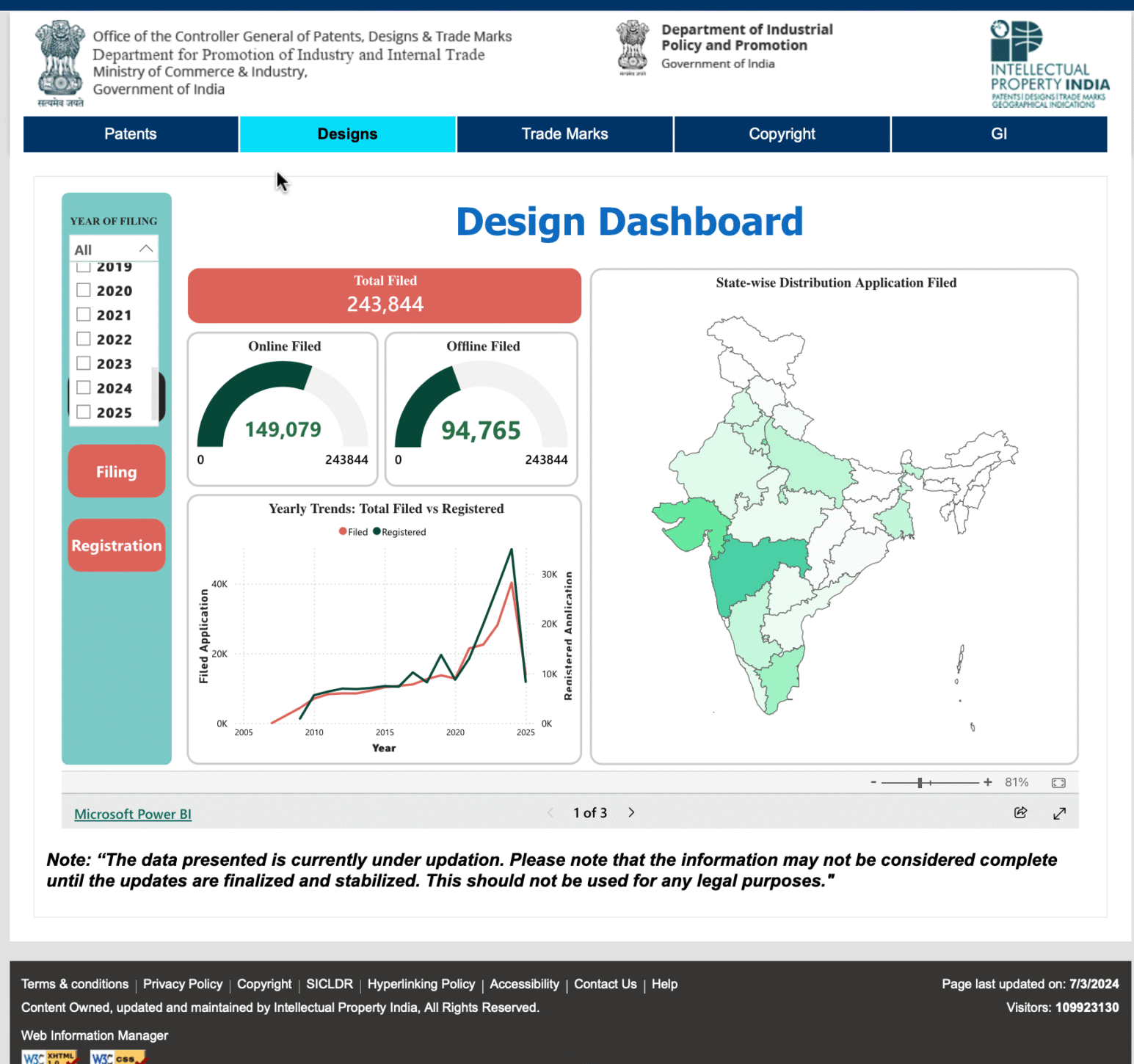The width and height of the screenshot is (1134, 1064).
Task: Click the Design Dashboard title
Action: click(x=630, y=222)
